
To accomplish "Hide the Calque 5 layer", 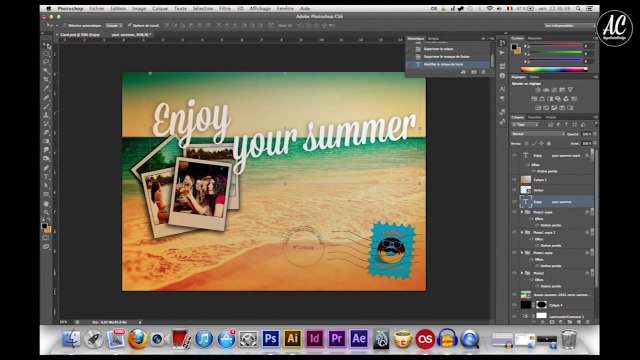I will 514,179.
